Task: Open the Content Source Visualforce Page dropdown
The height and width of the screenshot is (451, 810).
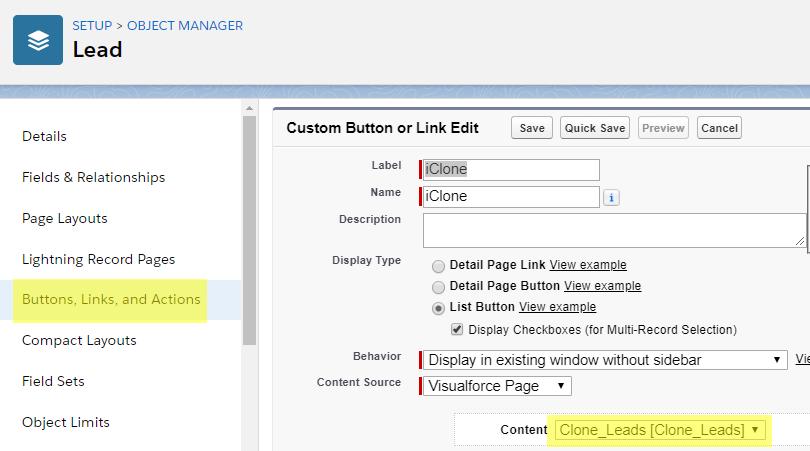Action: 497,386
